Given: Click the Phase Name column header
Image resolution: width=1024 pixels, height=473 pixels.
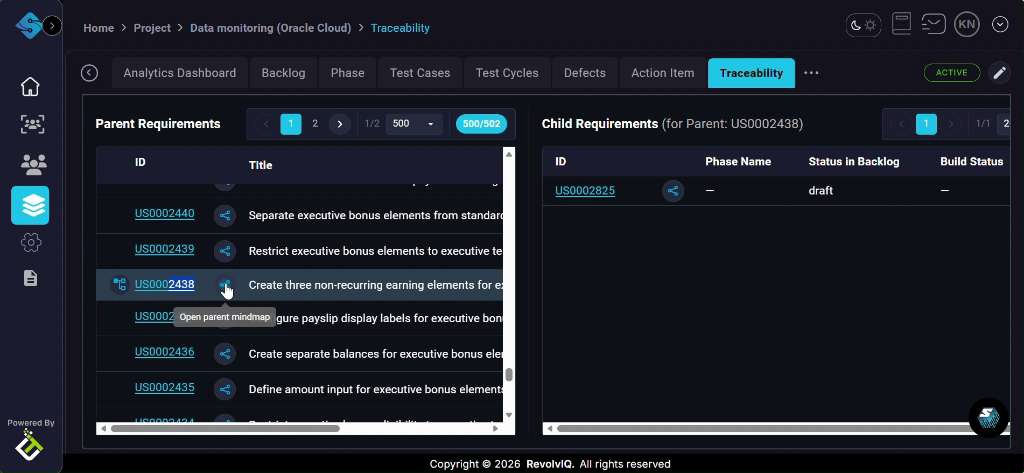Looking at the screenshot, I should [738, 161].
